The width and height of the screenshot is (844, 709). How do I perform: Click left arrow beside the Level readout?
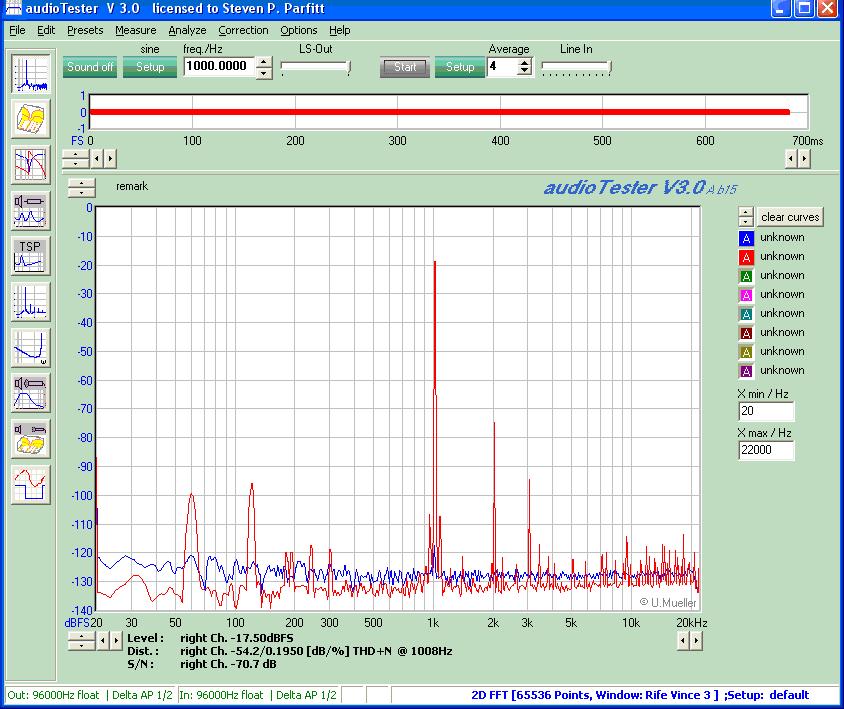click(x=102, y=641)
